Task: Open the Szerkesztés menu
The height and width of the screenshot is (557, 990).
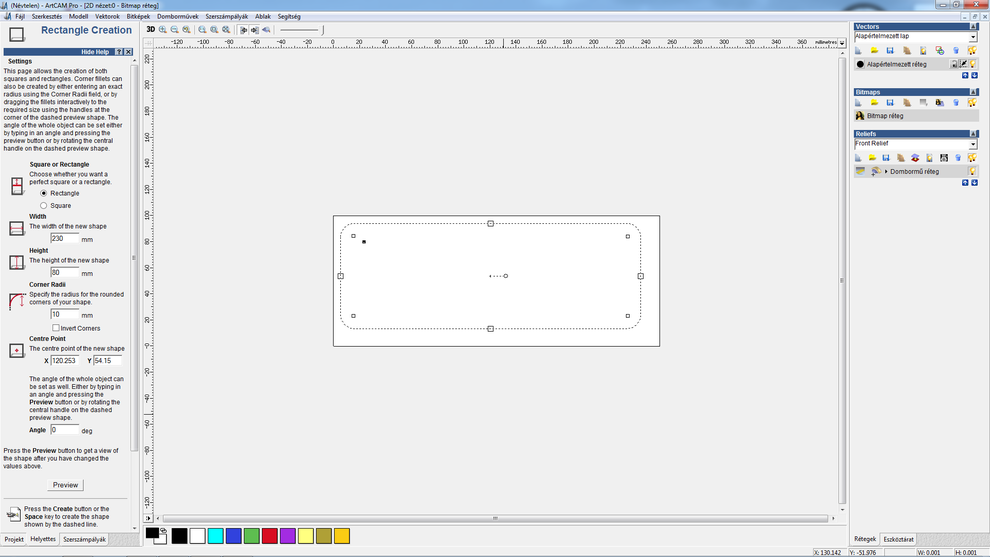Action: coord(47,16)
